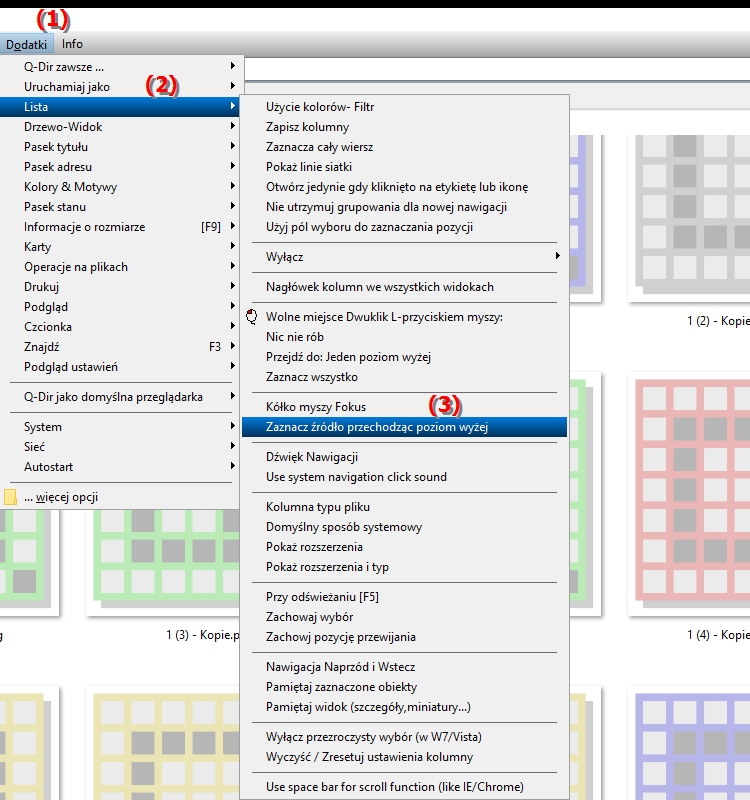
Task: Select 'Przejdź do: Jeden poziom wyżej'
Action: (x=404, y=357)
